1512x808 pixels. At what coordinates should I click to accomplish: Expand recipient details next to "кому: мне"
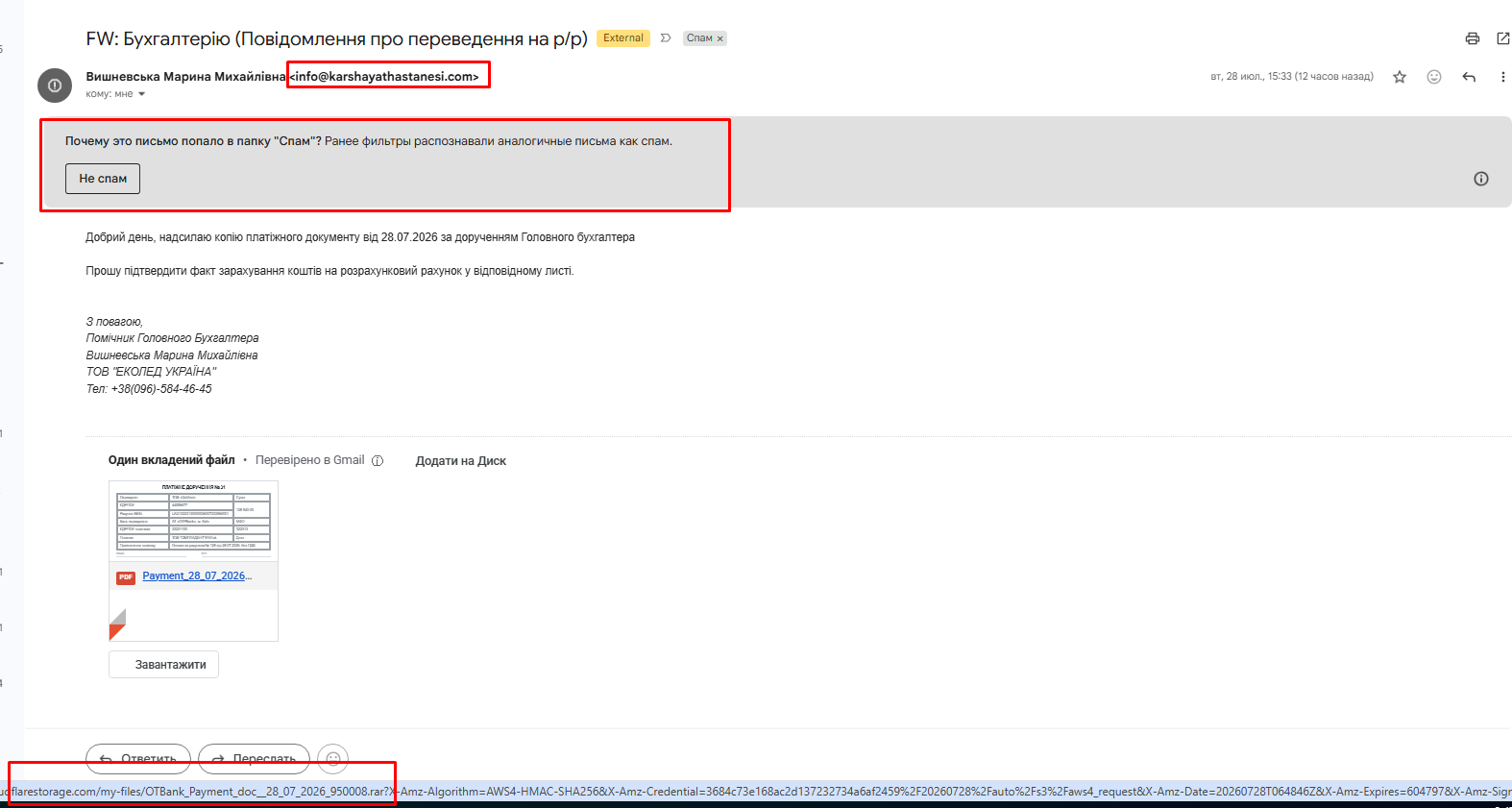pyautogui.click(x=141, y=94)
